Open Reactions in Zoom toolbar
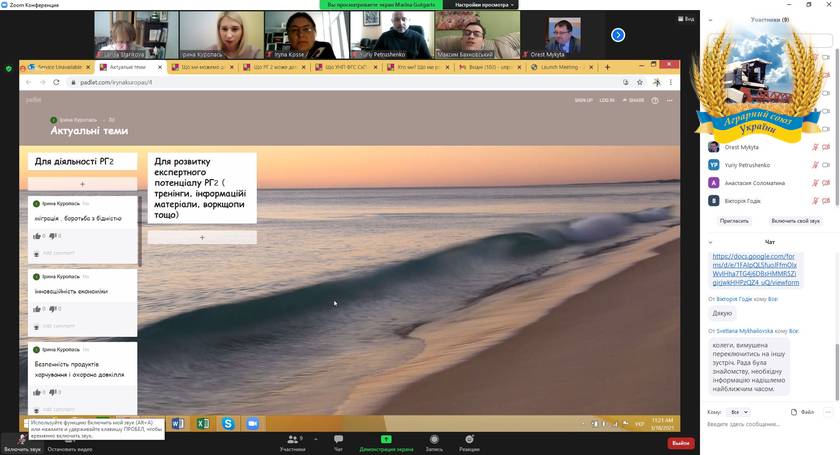Viewport: 840px width, 455px height. 469,443
